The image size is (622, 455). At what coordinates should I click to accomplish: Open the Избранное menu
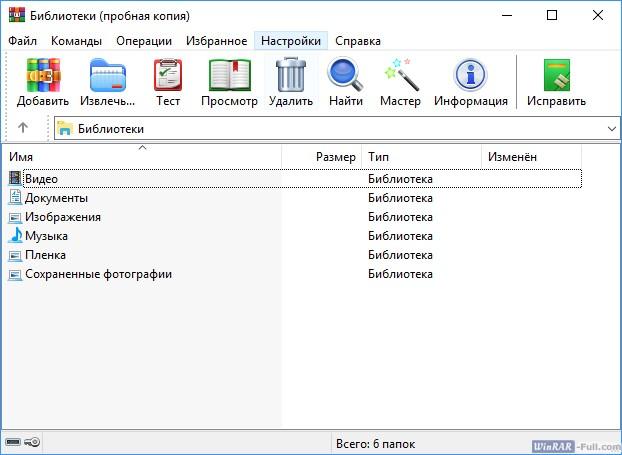217,41
